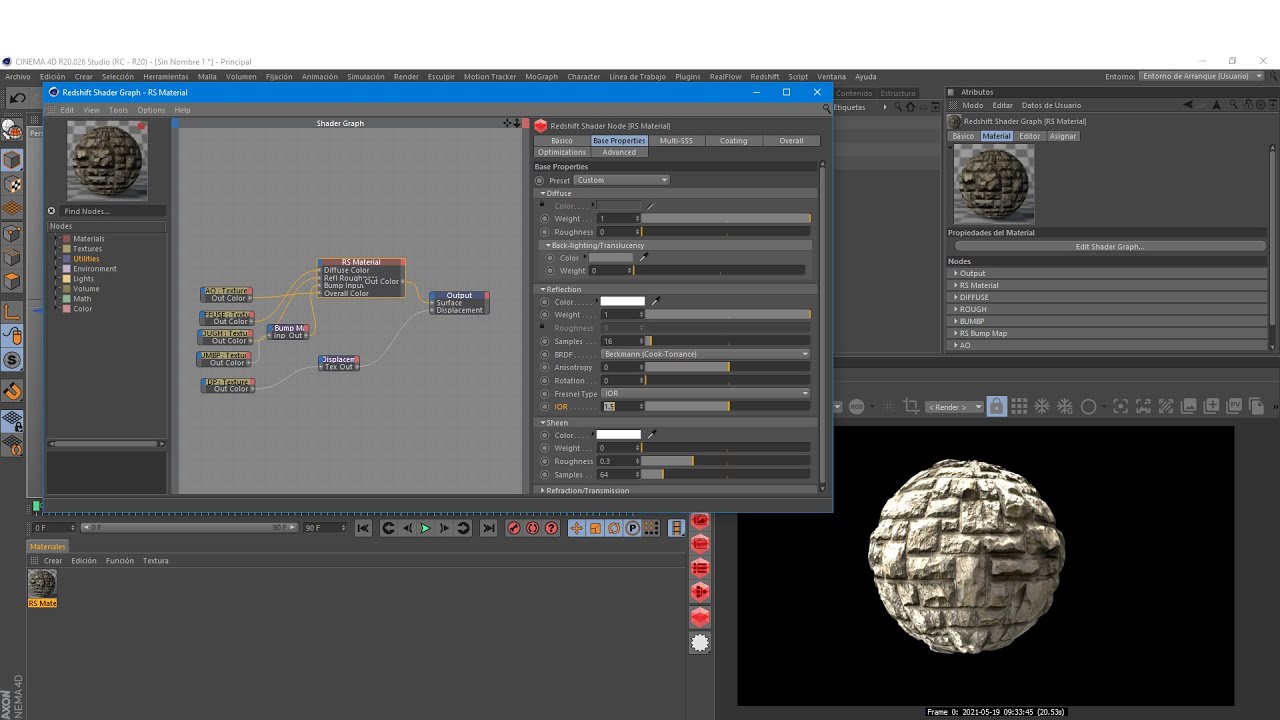Switch to the Multi-SSS tab
The image size is (1280, 720).
[676, 141]
